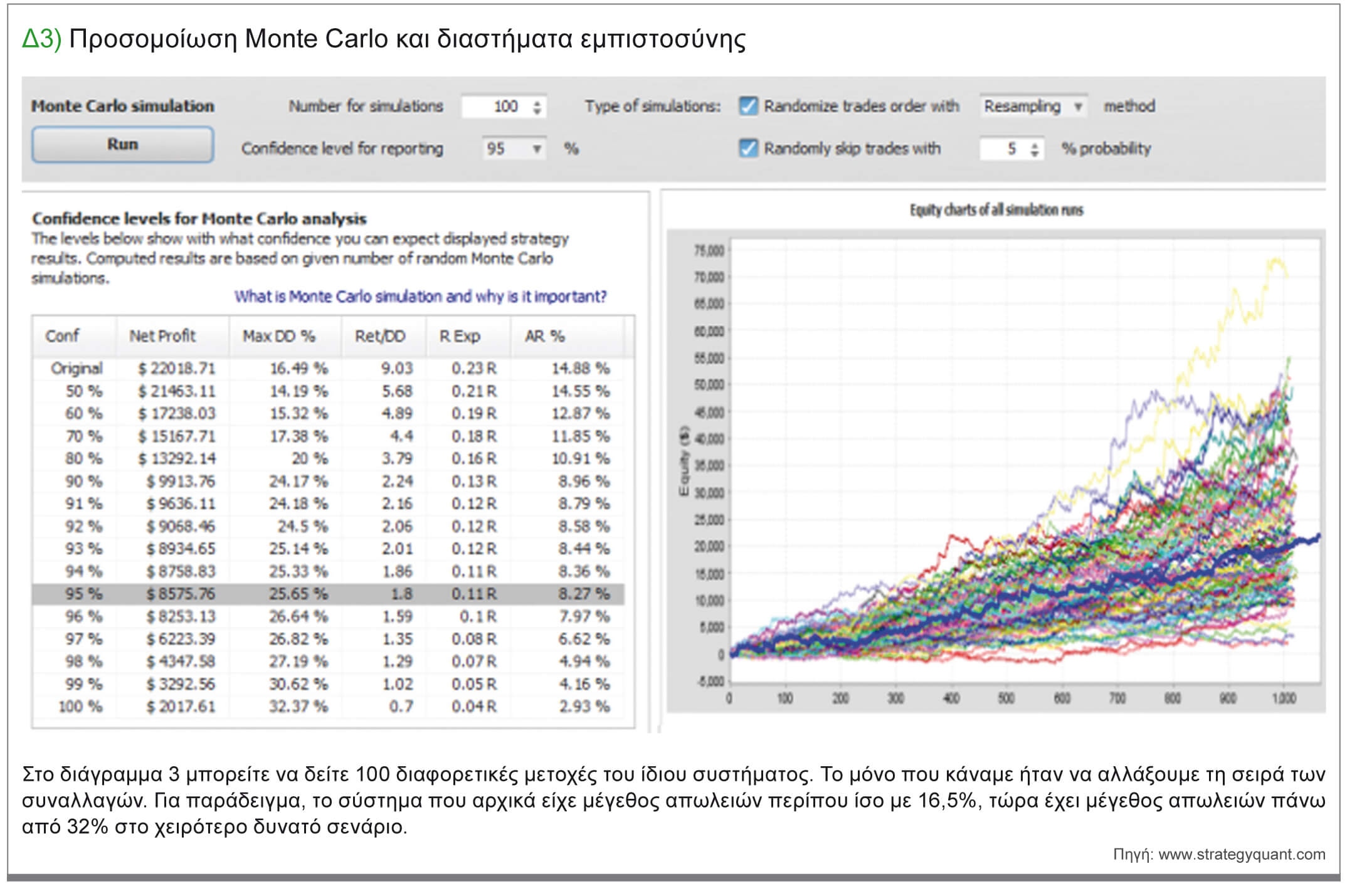The image size is (1357, 896).
Task: Open the Monte Carlo explanation link
Action: tap(420, 296)
